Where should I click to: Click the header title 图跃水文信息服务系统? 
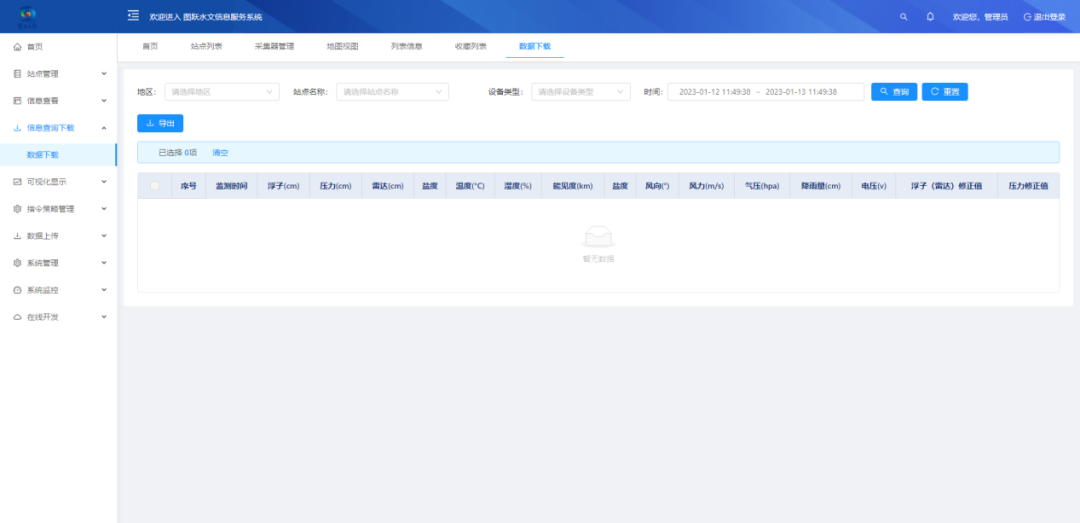(x=222, y=17)
